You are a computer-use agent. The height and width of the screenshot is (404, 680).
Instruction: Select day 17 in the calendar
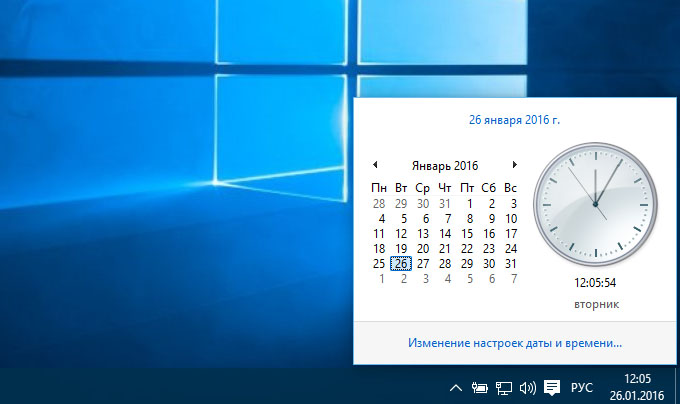tap(511, 234)
